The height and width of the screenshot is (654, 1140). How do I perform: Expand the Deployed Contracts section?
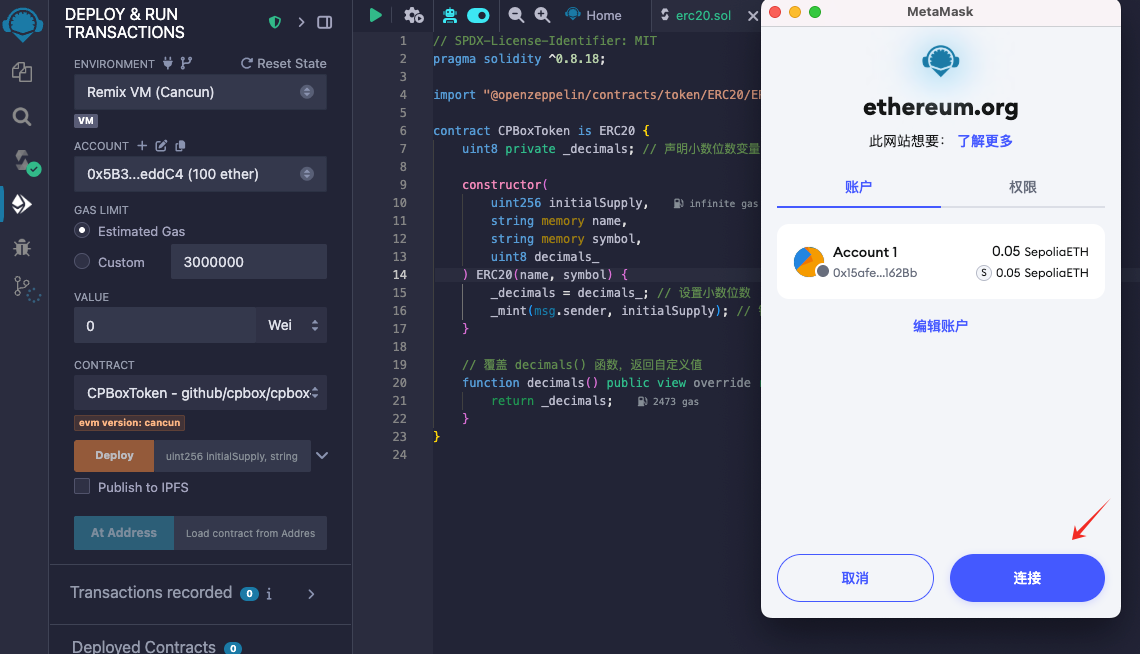pyautogui.click(x=144, y=646)
